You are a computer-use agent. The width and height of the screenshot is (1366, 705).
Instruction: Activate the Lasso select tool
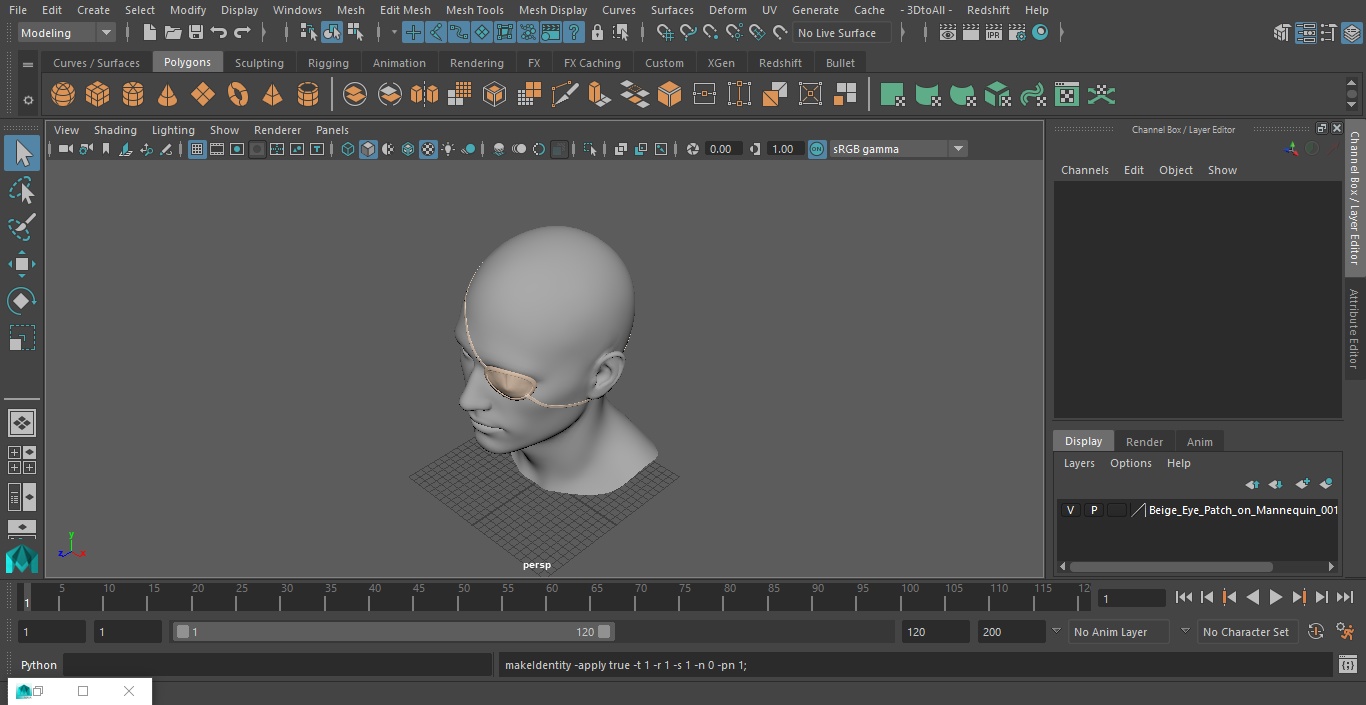click(x=21, y=190)
